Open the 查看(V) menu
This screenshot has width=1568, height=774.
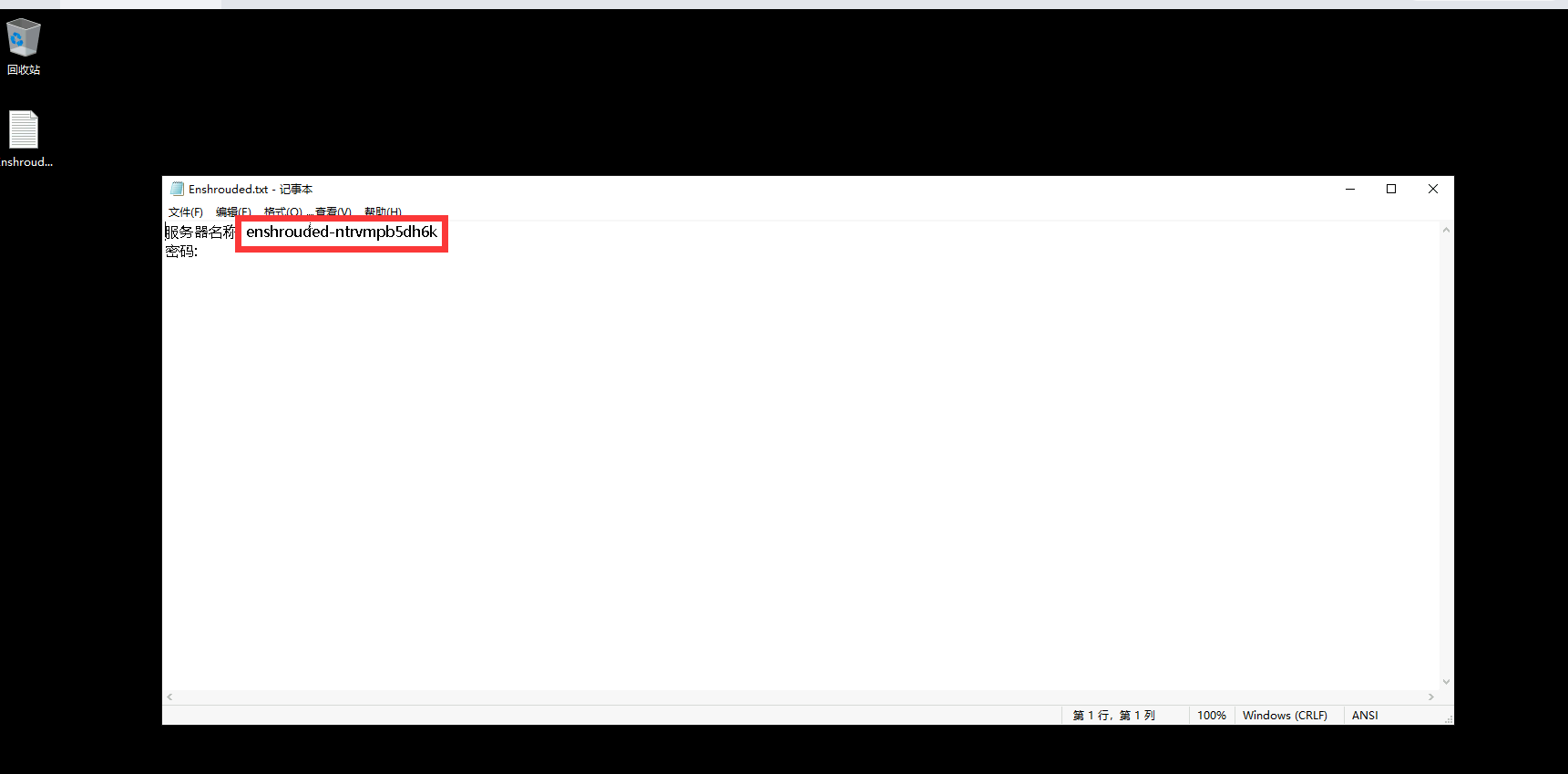tap(333, 212)
